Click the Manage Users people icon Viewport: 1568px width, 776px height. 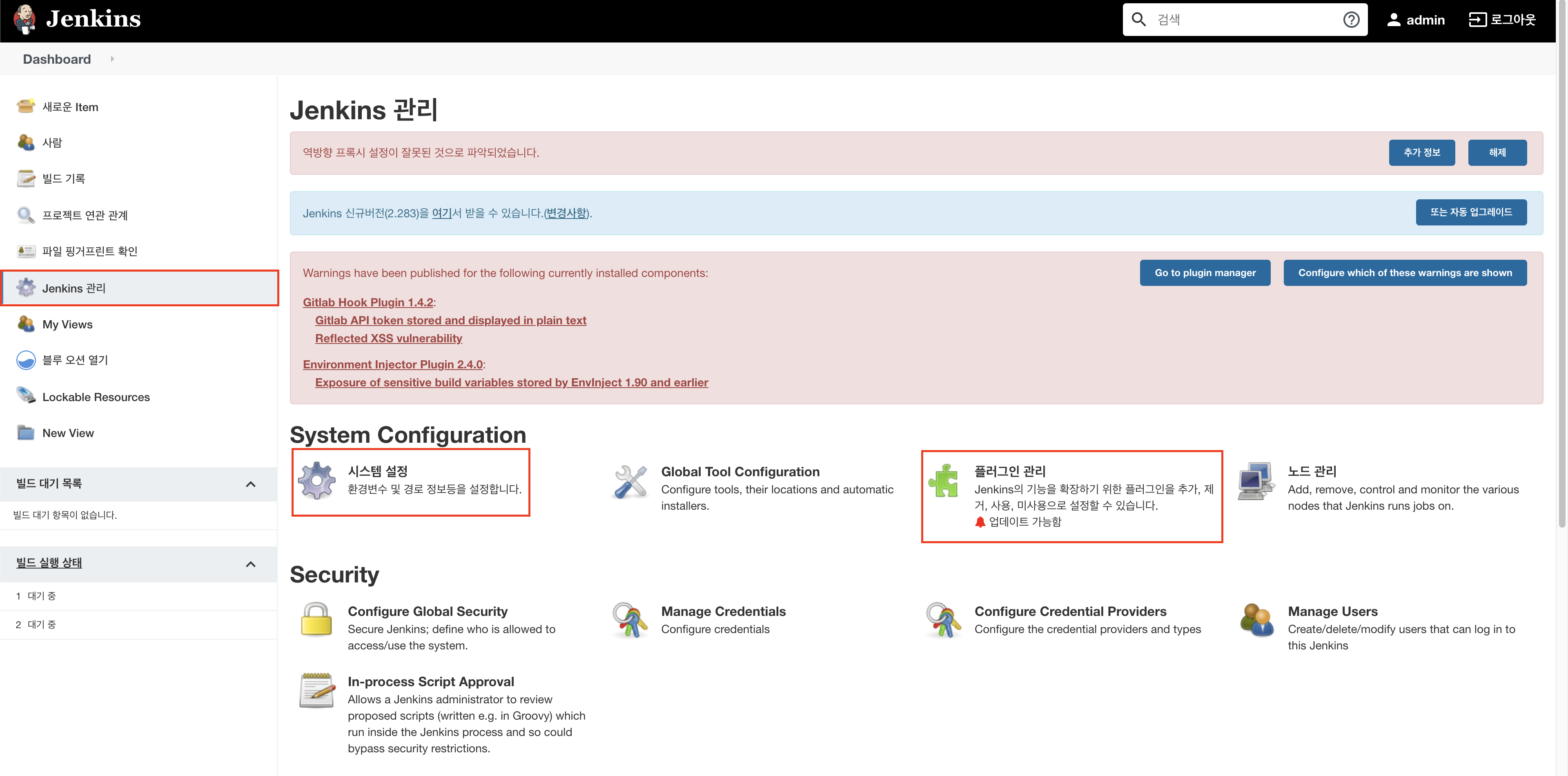click(x=1256, y=620)
